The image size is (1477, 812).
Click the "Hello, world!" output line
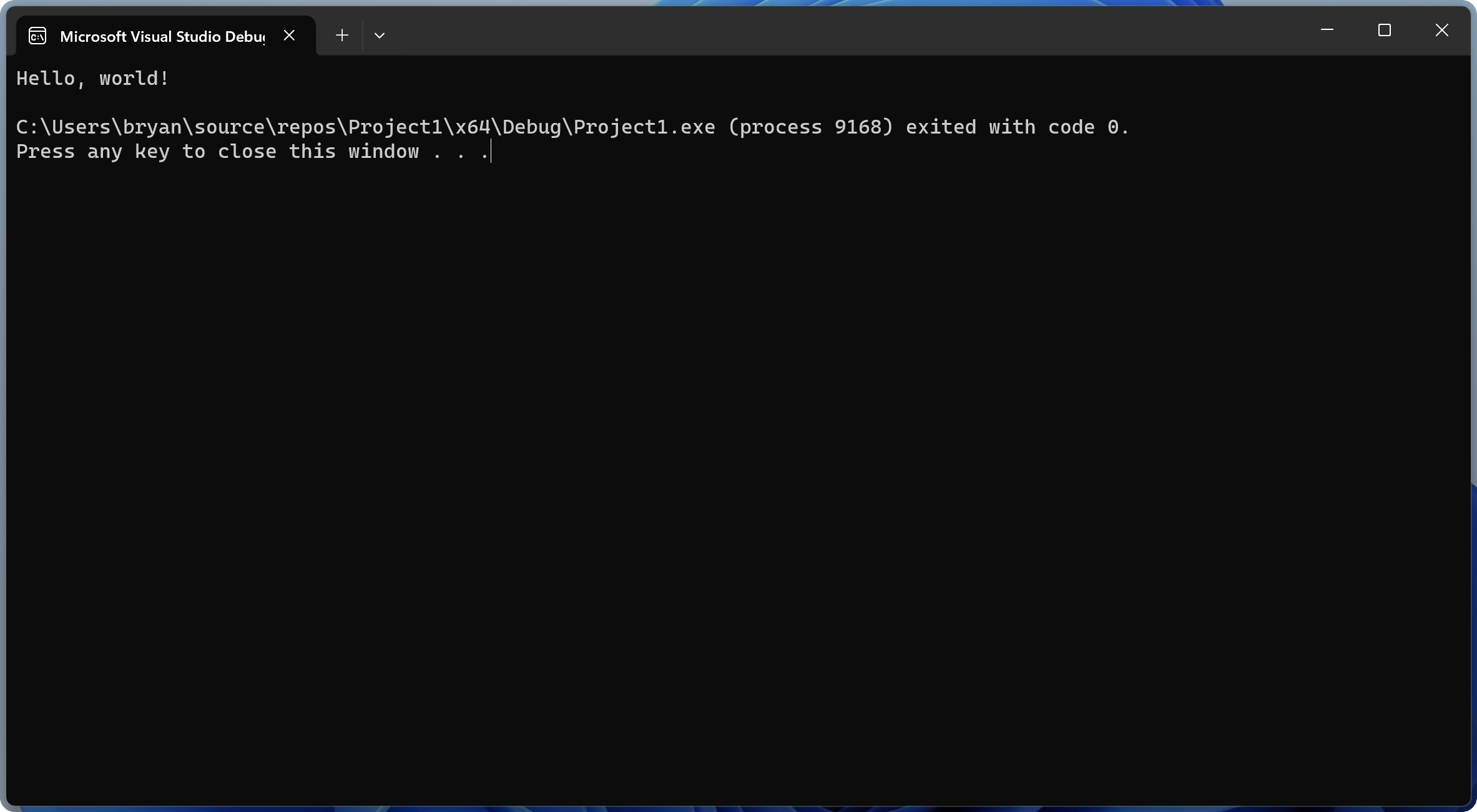[92, 79]
